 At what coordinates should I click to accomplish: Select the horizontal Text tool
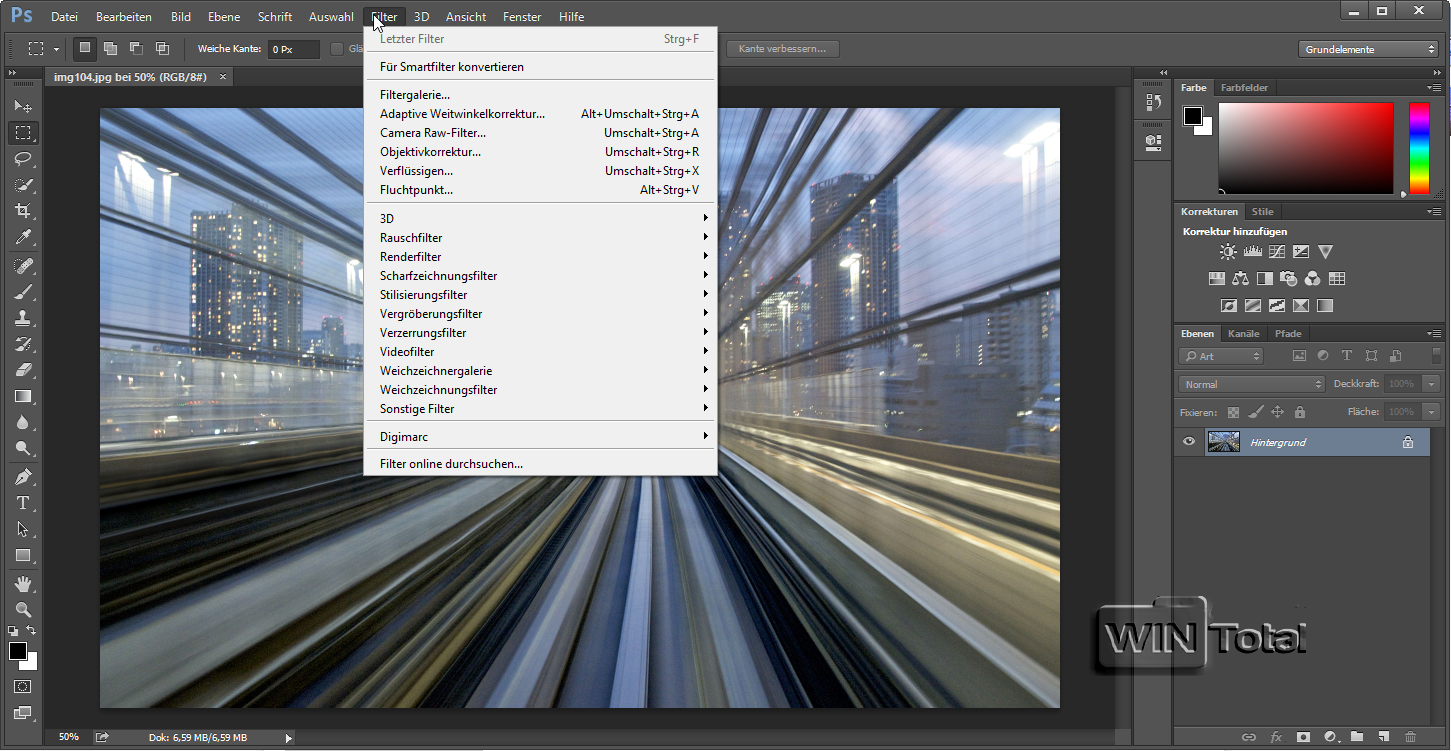coord(23,503)
